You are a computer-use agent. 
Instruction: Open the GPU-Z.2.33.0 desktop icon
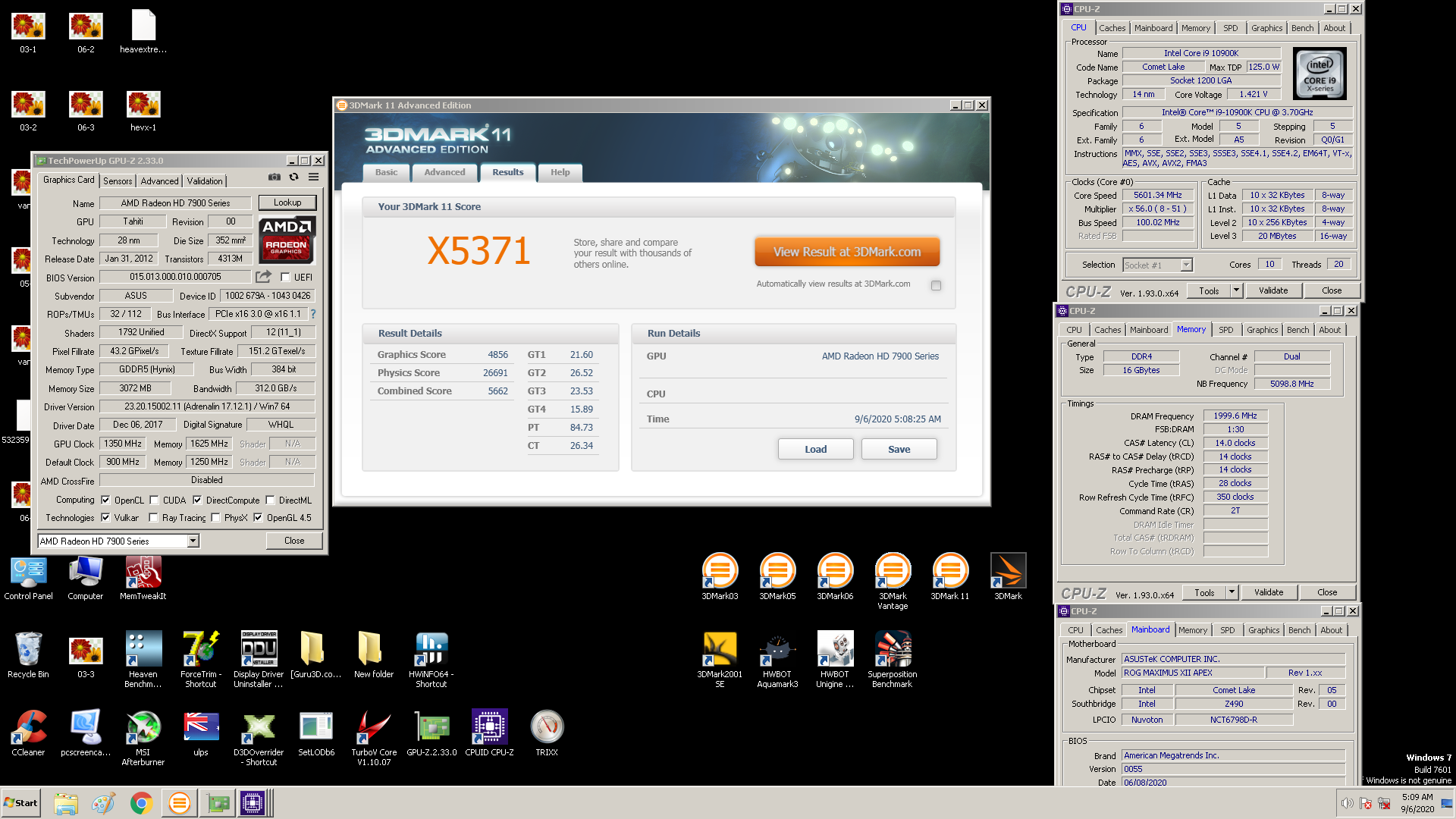coord(431,733)
